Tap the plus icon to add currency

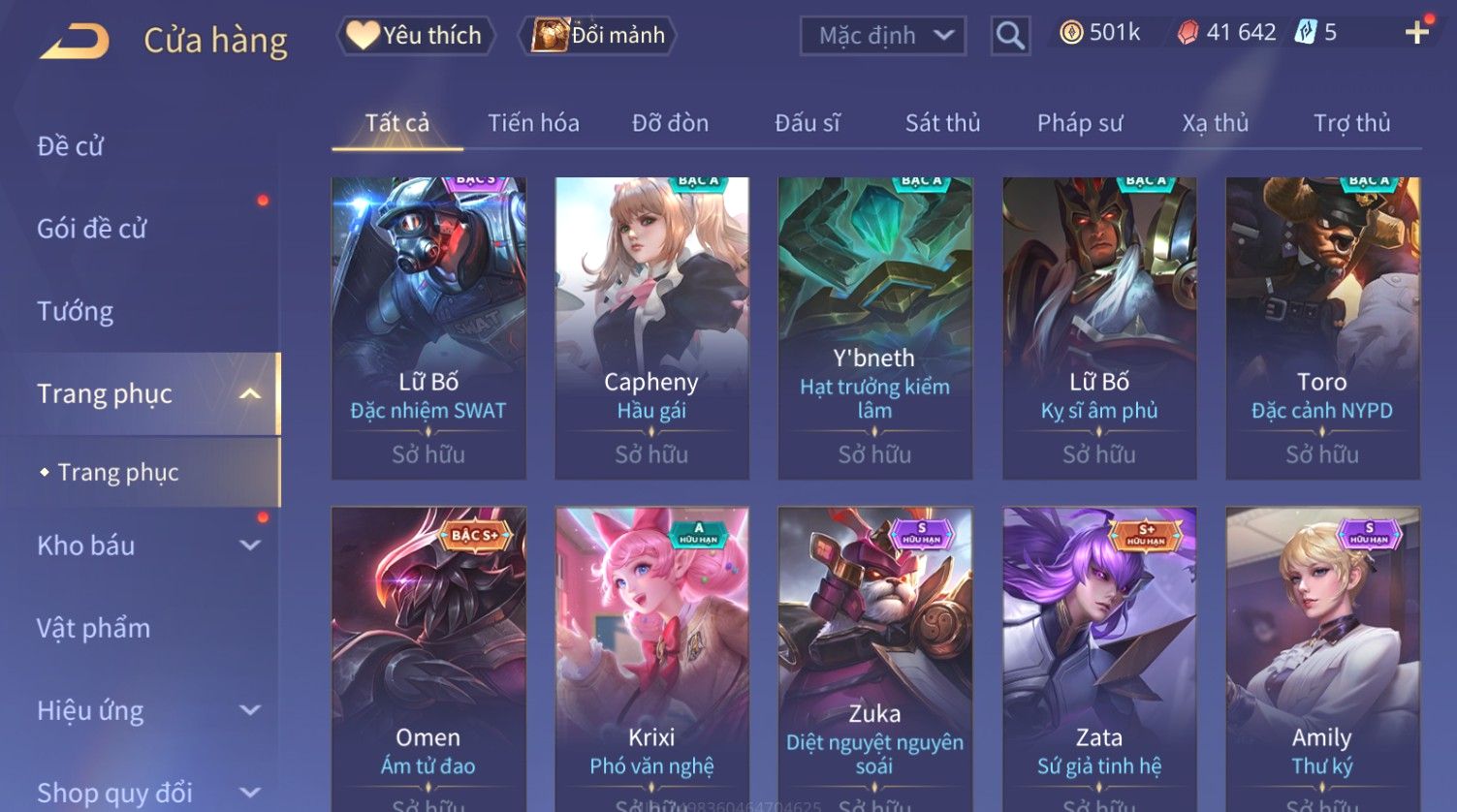(x=1417, y=33)
